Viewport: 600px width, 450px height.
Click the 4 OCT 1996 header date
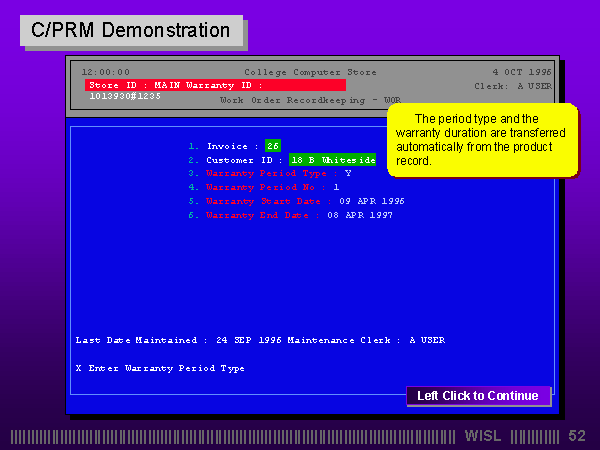tap(521, 72)
